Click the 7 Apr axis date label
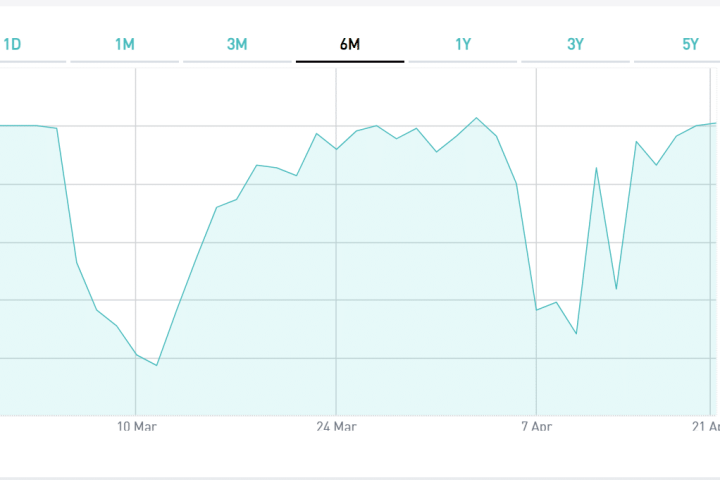The width and height of the screenshot is (720, 480). point(537,427)
